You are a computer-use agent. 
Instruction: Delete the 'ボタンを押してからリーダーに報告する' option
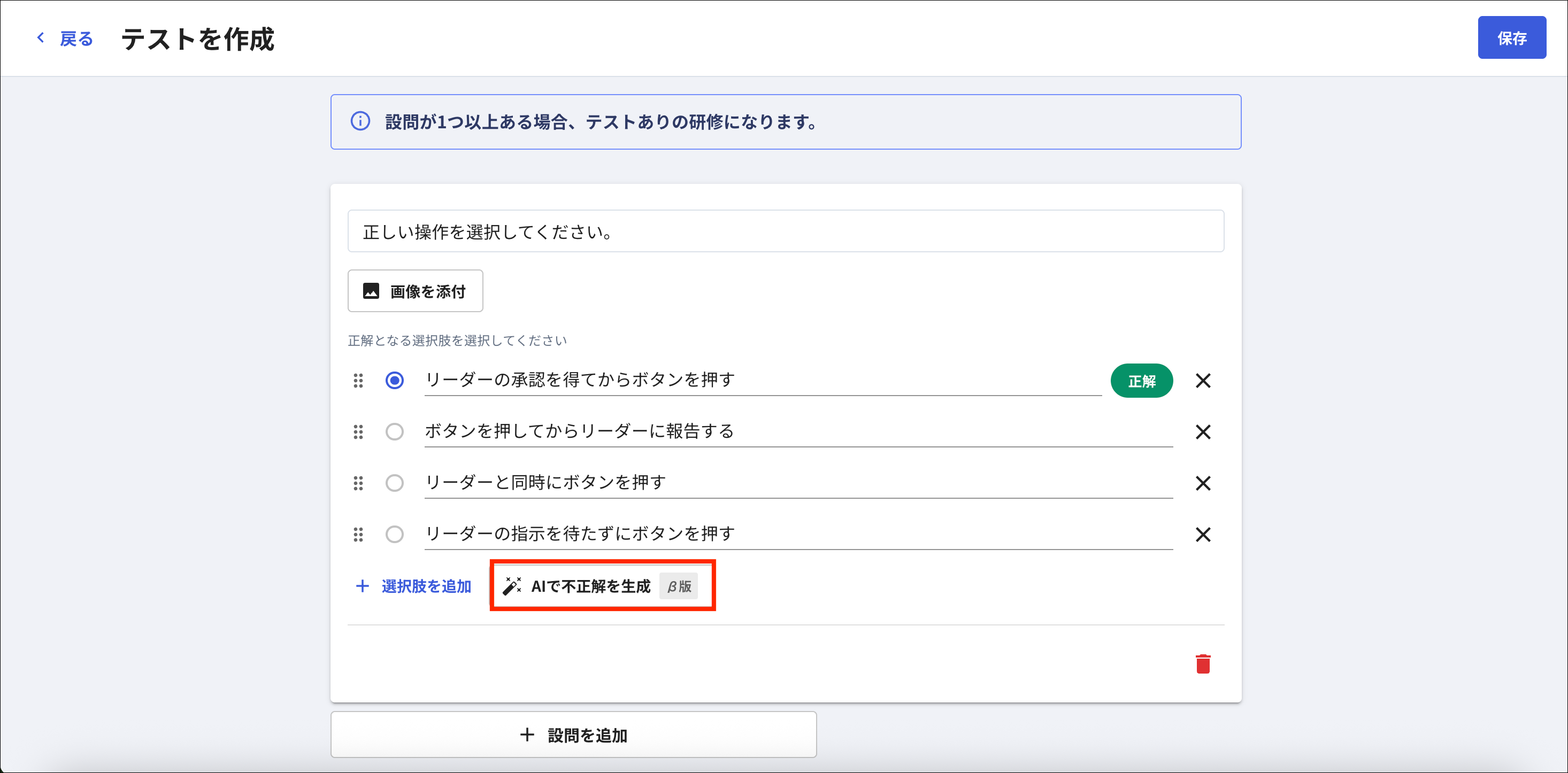point(1202,431)
